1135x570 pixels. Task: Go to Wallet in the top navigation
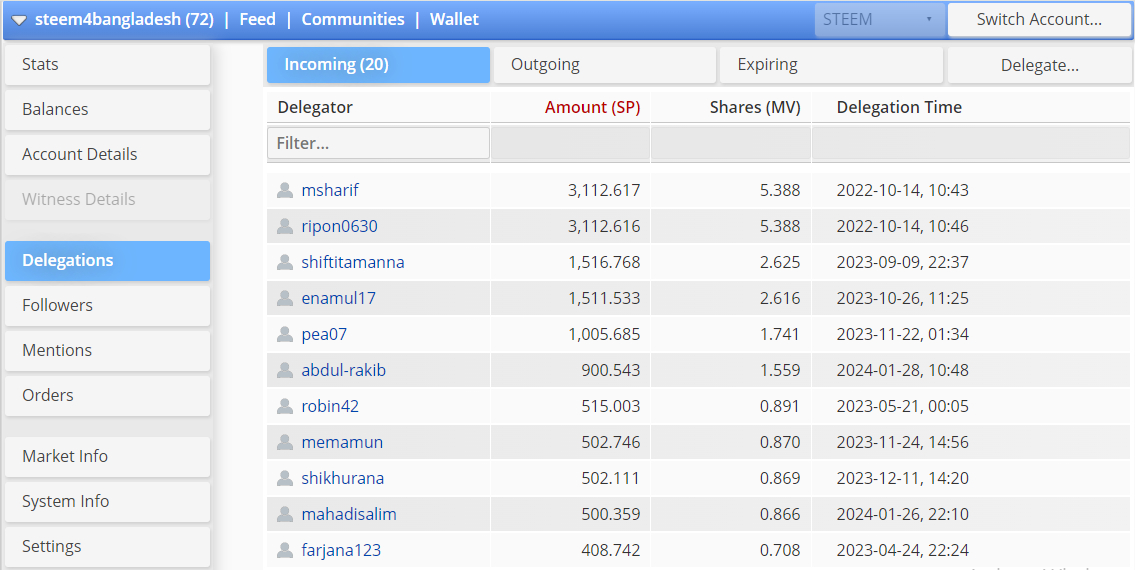click(454, 19)
